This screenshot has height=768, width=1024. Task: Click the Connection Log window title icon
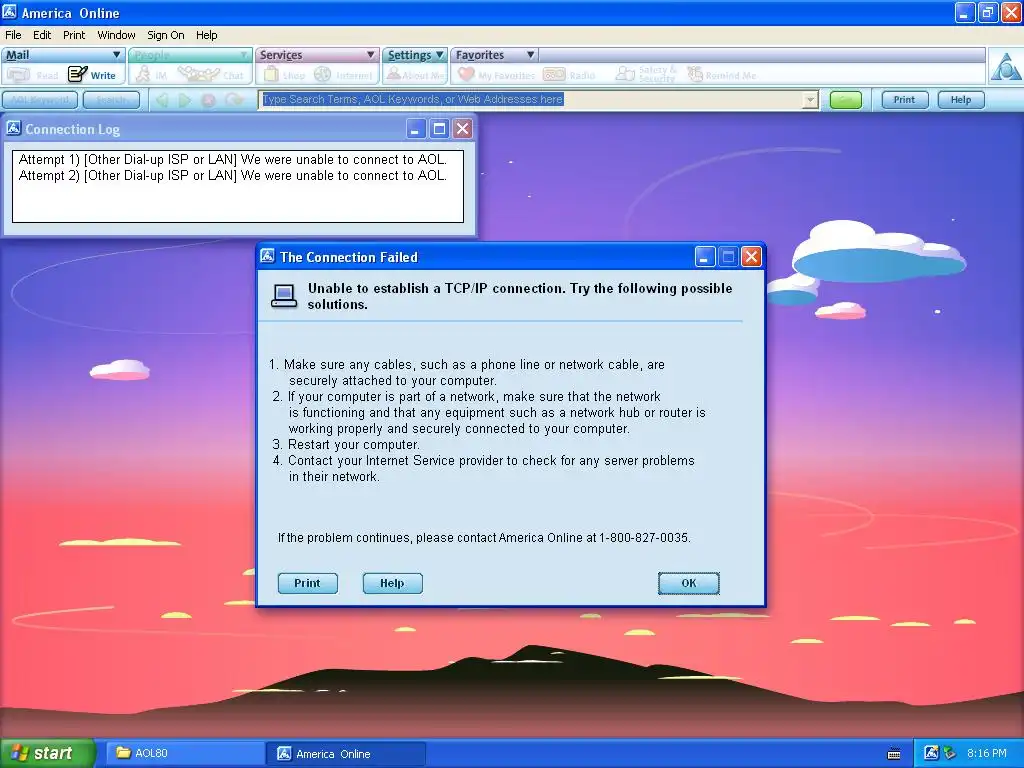14,128
